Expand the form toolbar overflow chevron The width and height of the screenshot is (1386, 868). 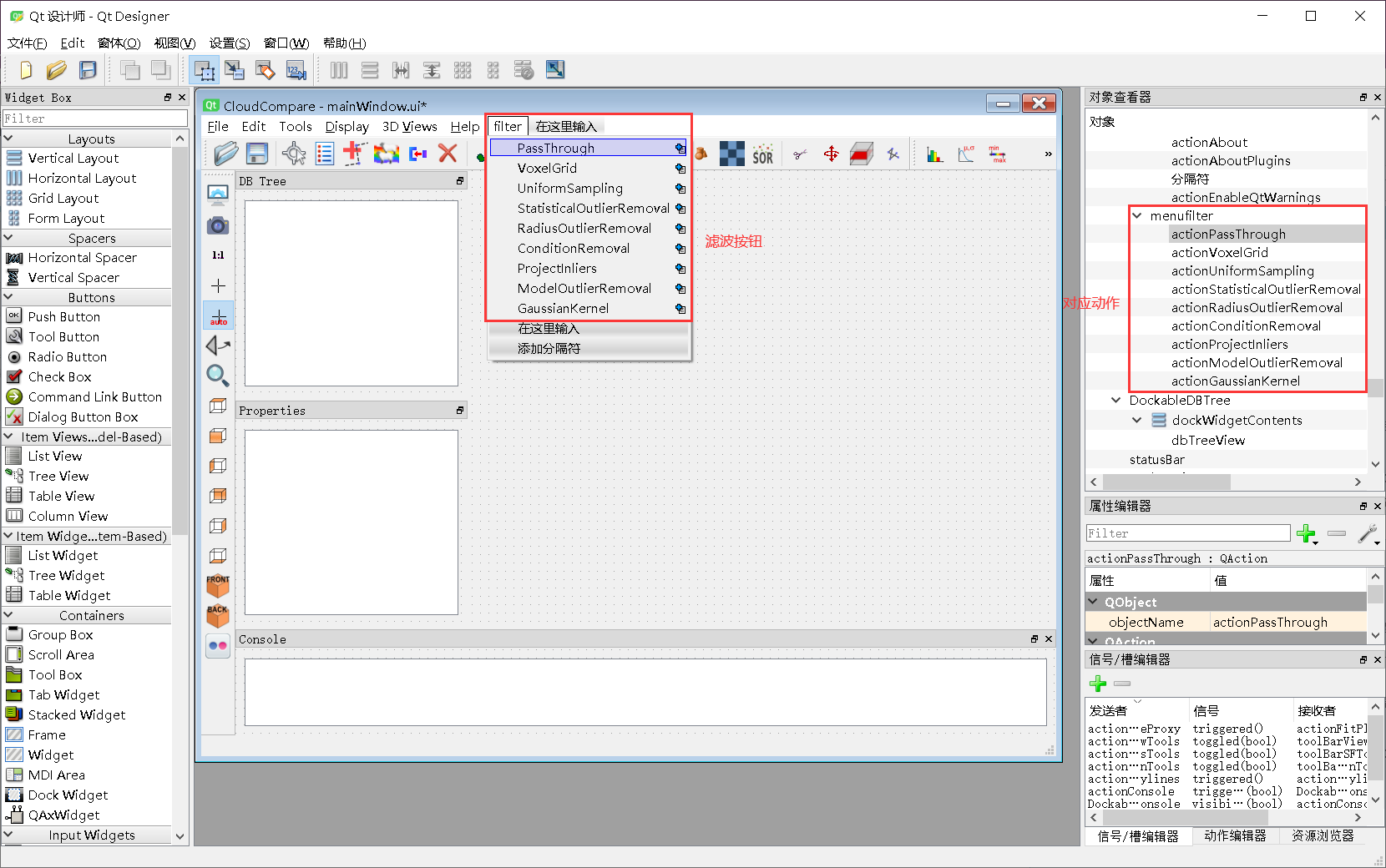[1048, 154]
